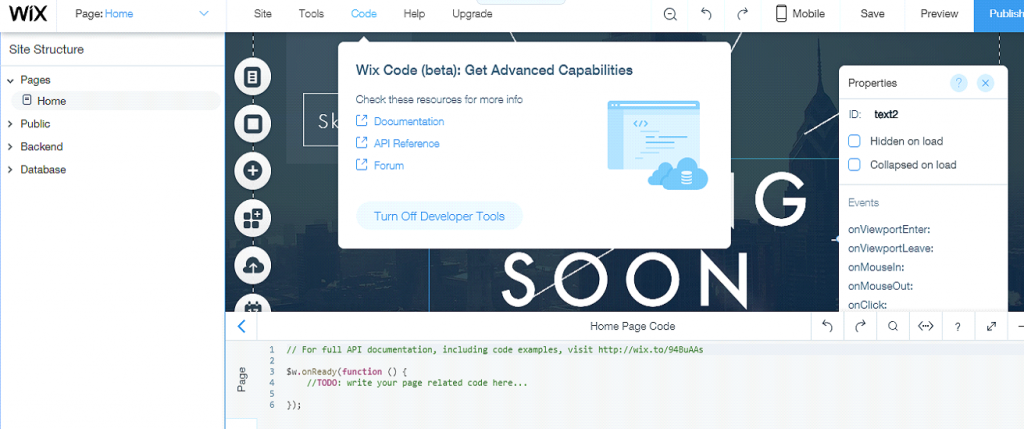Image resolution: width=1024 pixels, height=429 pixels.
Task: Click the code format brackets icon
Action: click(925, 326)
